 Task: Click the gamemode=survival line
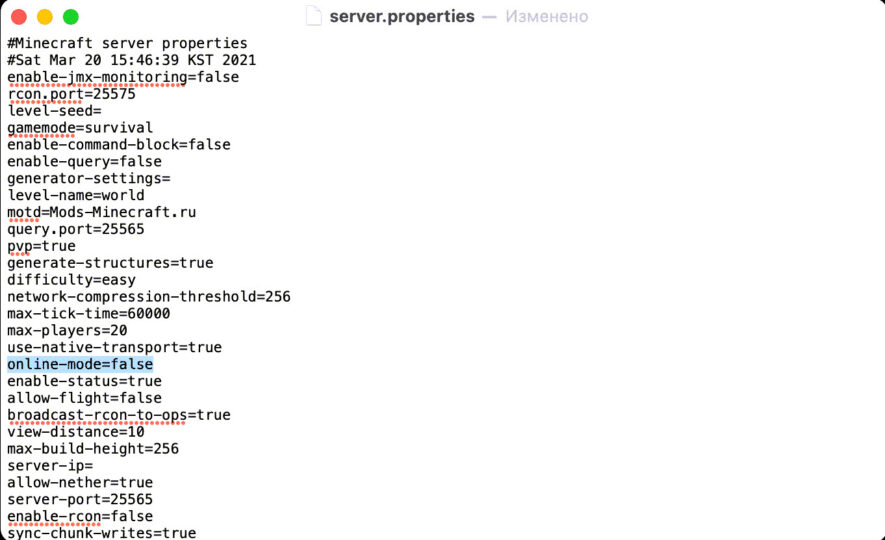coord(80,128)
